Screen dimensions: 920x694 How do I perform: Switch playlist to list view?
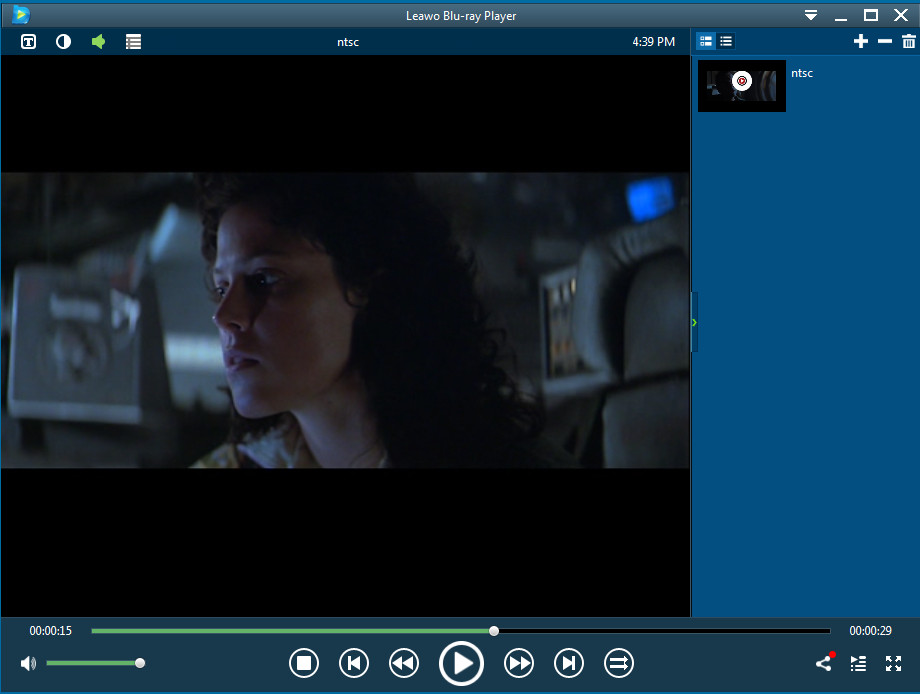(726, 41)
